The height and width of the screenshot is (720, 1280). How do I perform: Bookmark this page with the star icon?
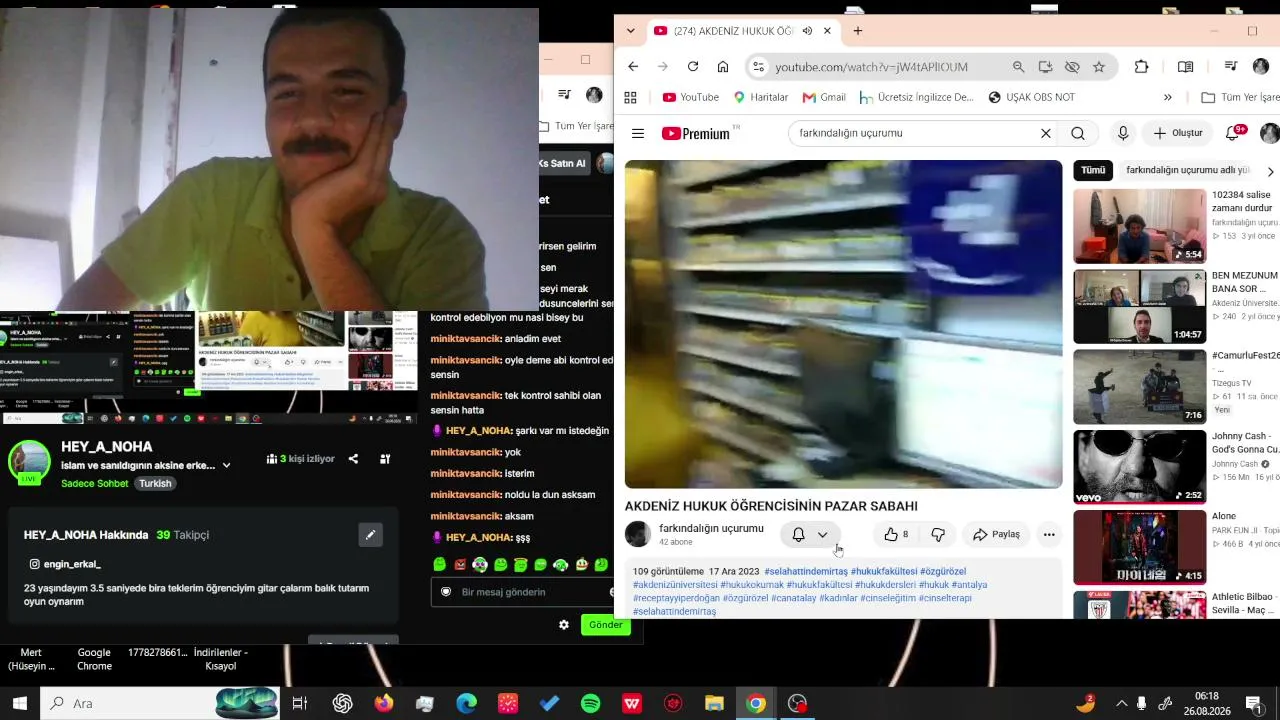(1099, 67)
